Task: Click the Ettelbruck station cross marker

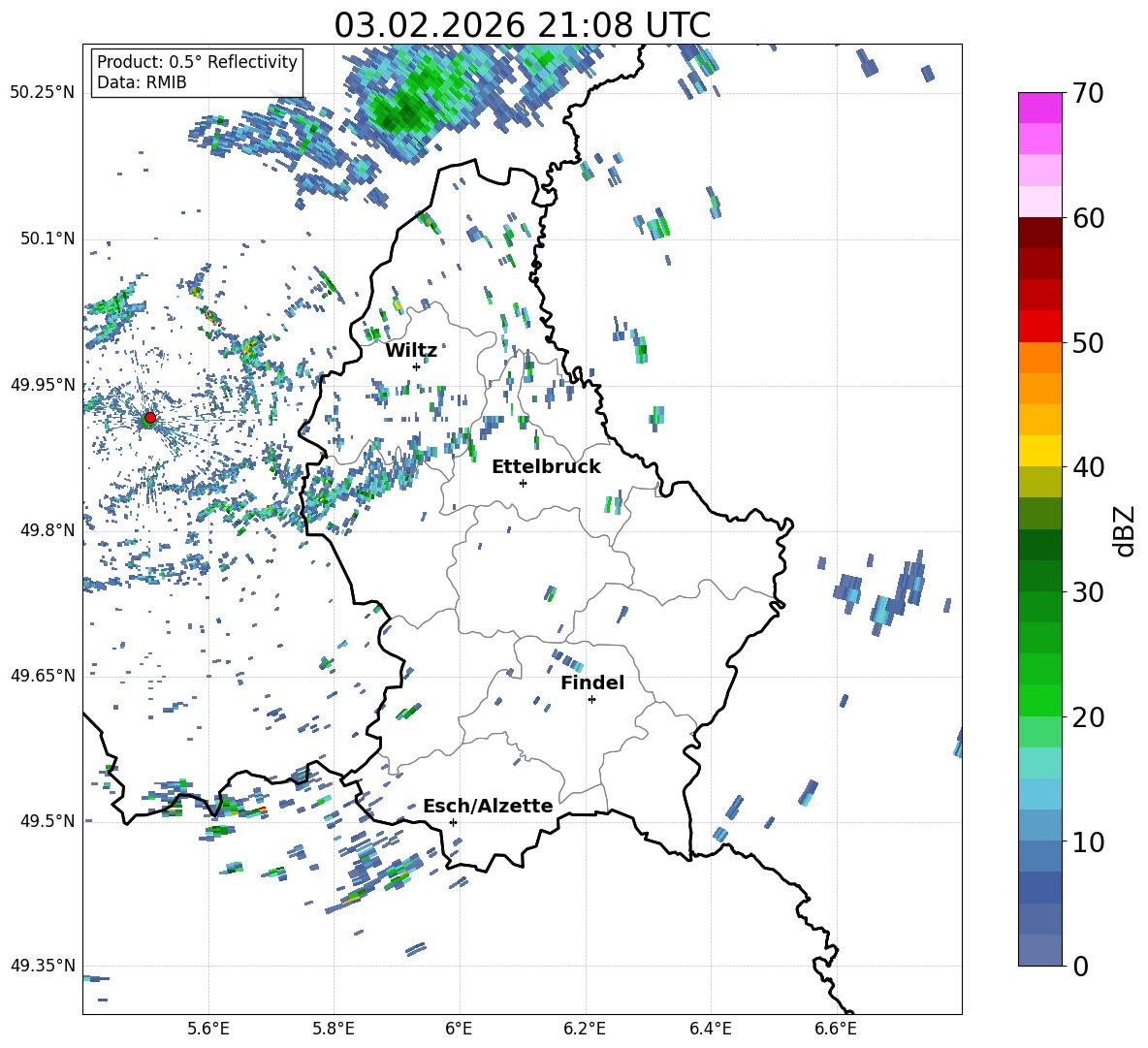Action: pos(523,483)
